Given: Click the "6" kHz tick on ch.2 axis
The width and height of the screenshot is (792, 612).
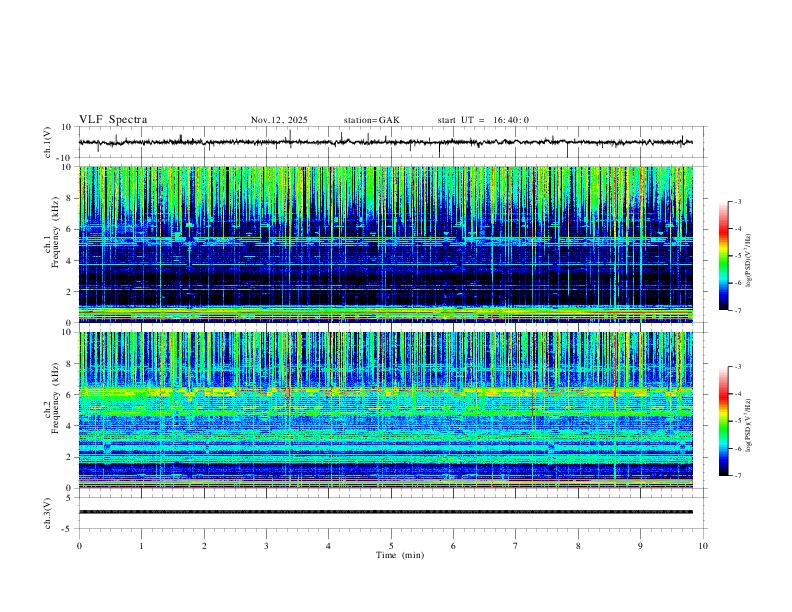Looking at the screenshot, I should pos(70,395).
